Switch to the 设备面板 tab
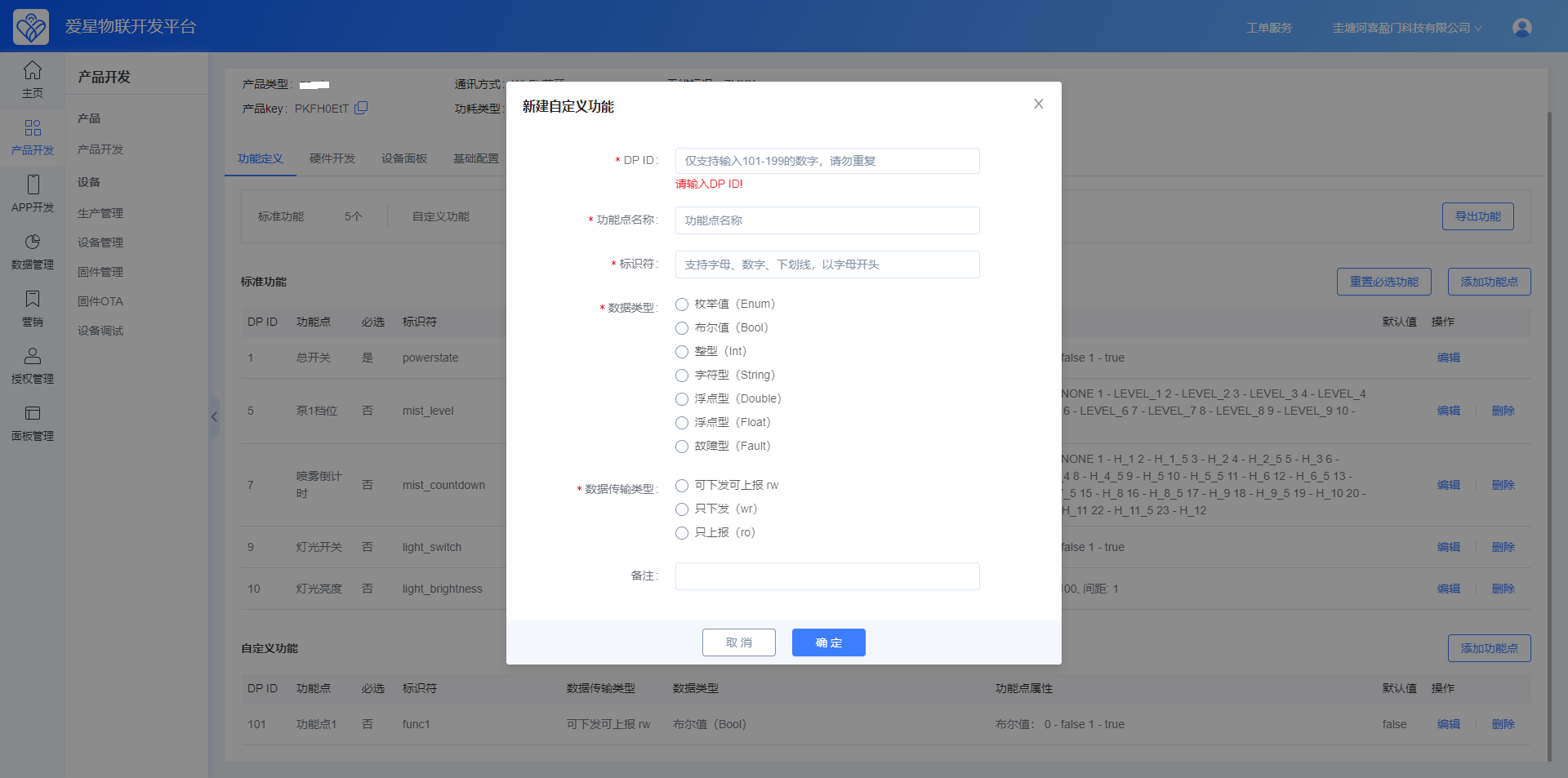Screen dimensions: 1568x778 [404, 158]
